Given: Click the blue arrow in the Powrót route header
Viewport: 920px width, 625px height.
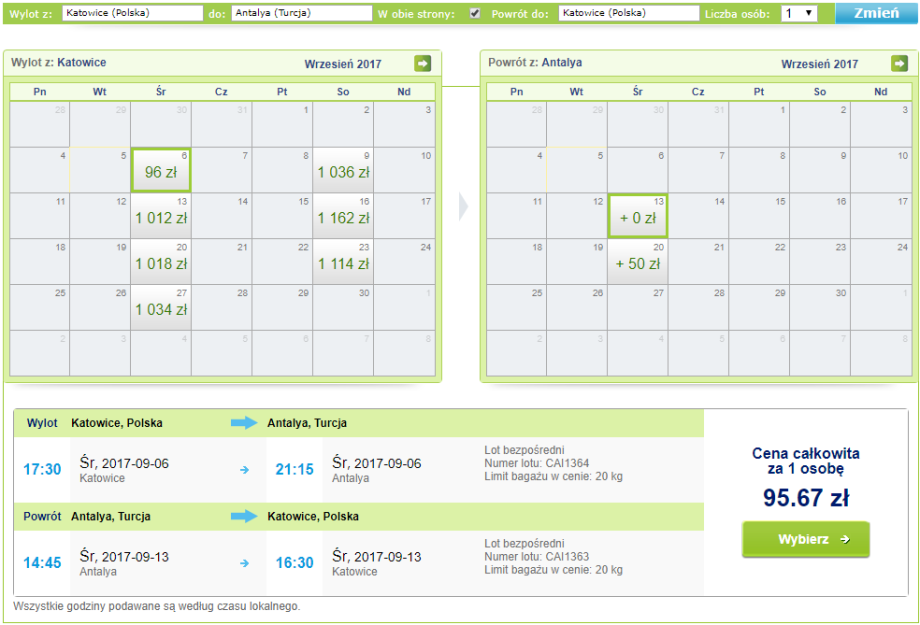Looking at the screenshot, I should [x=244, y=517].
